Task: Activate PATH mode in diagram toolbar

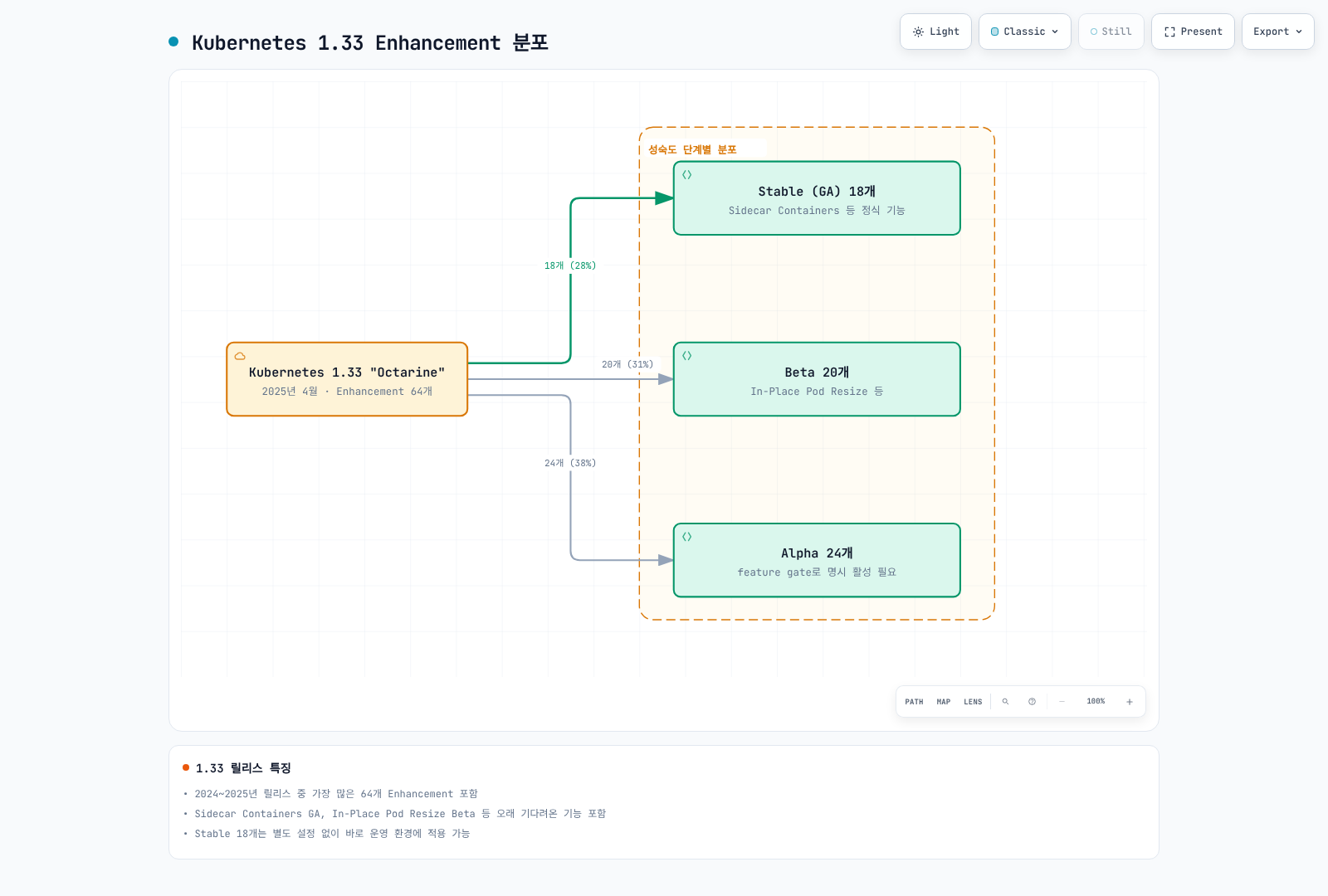Action: [x=914, y=702]
